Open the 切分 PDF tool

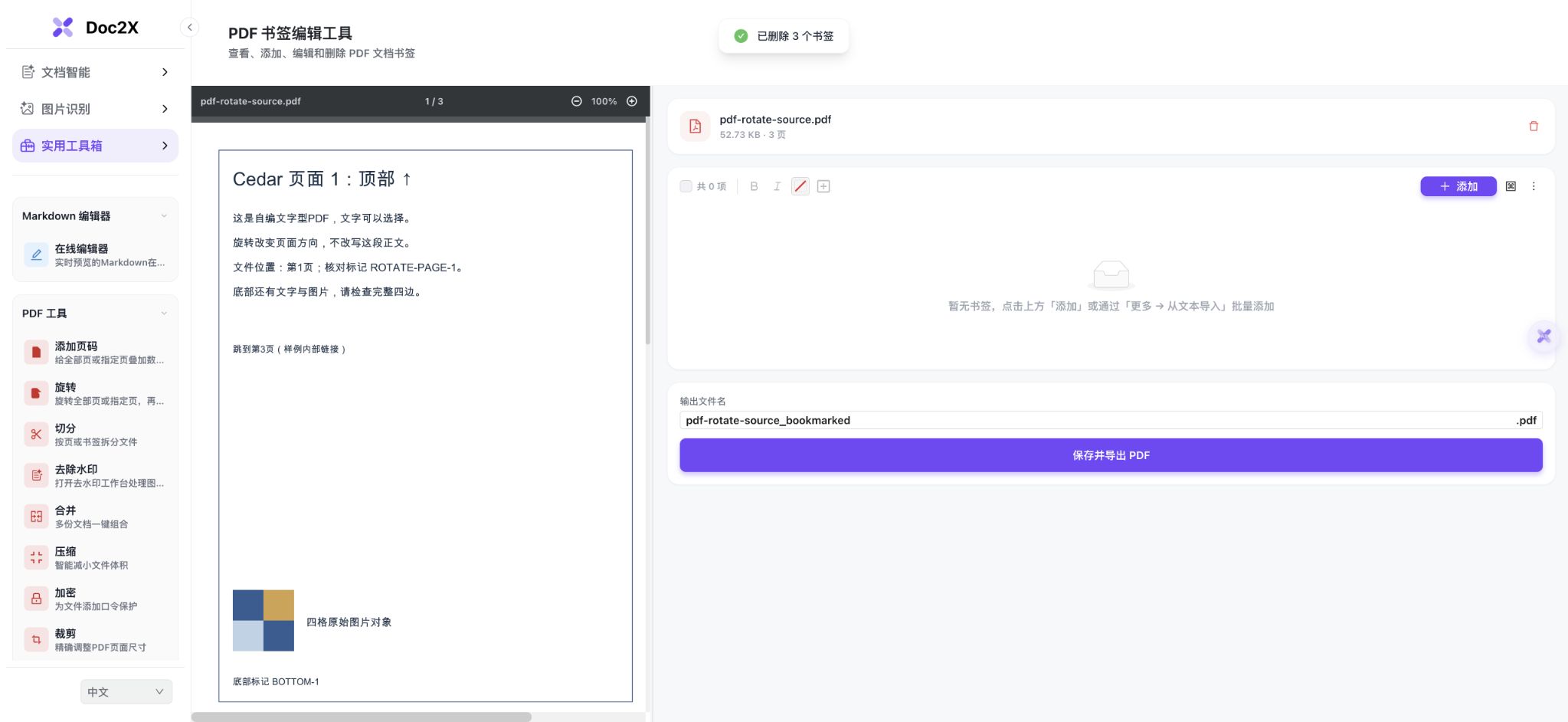96,435
